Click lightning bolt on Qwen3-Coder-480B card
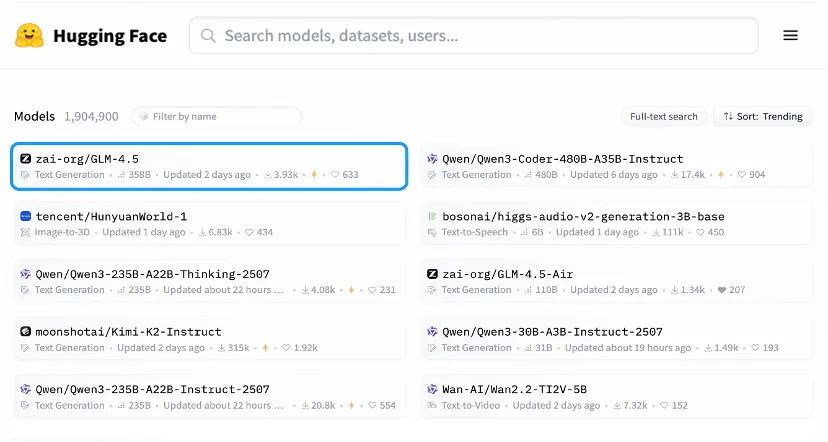 721,174
